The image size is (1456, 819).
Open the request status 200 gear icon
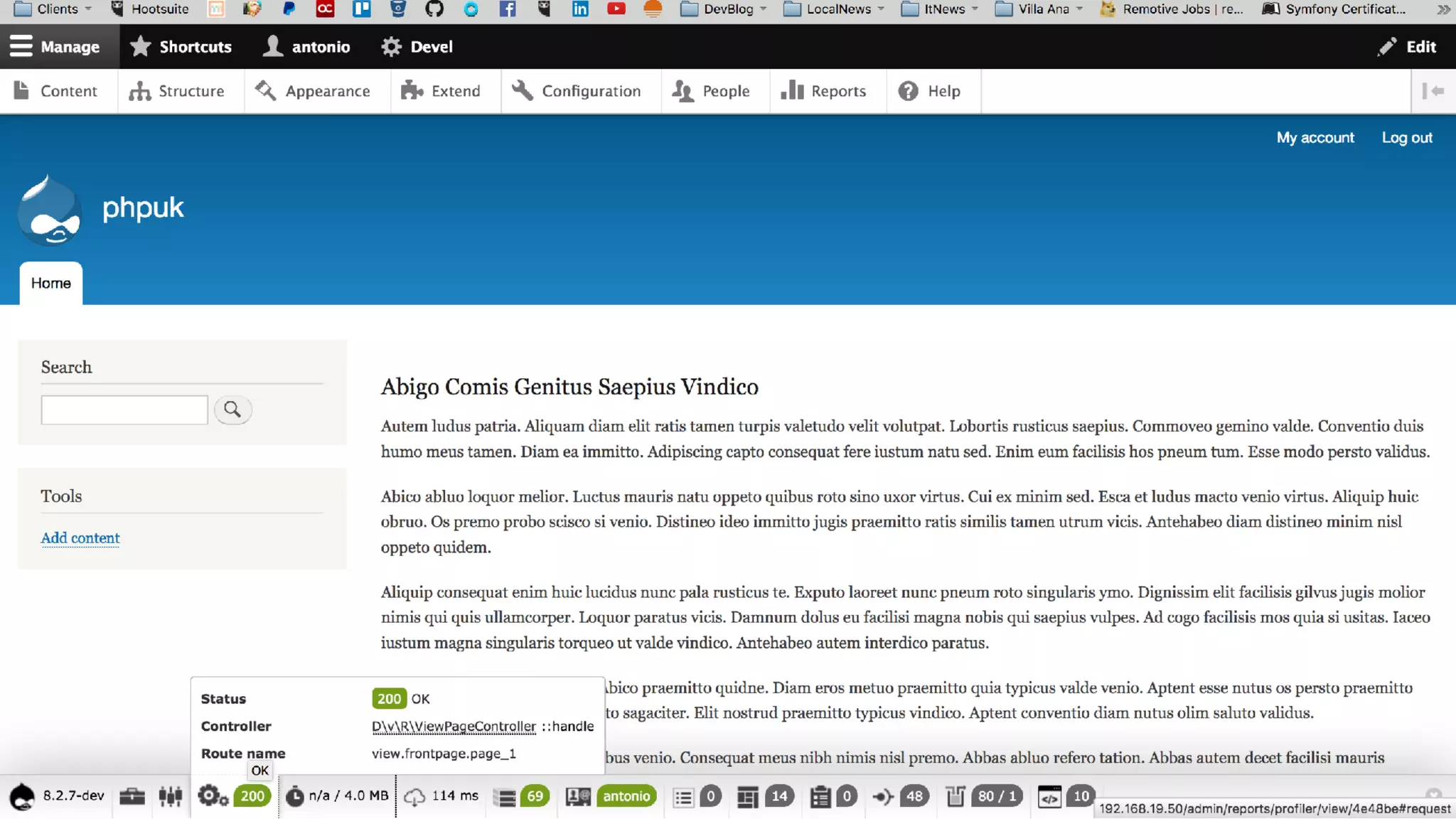212,796
